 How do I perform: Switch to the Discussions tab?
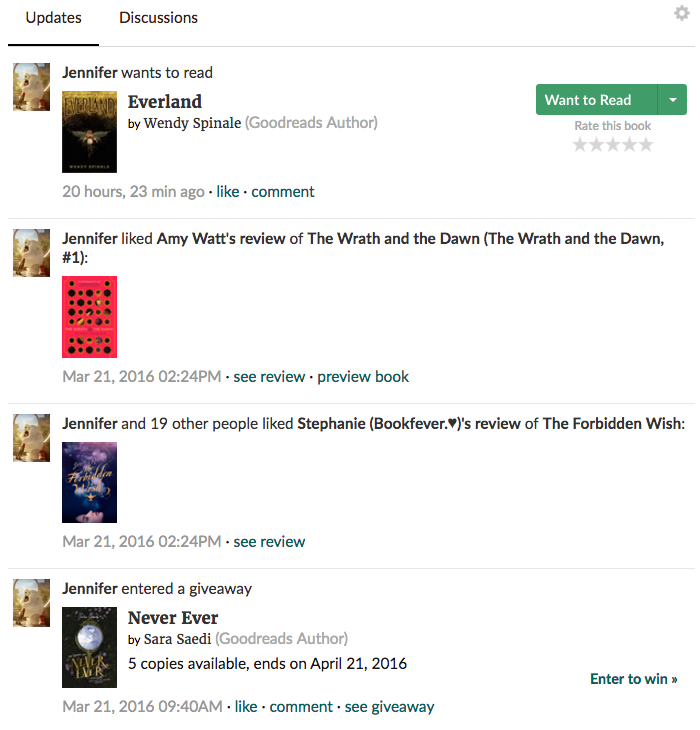click(158, 18)
